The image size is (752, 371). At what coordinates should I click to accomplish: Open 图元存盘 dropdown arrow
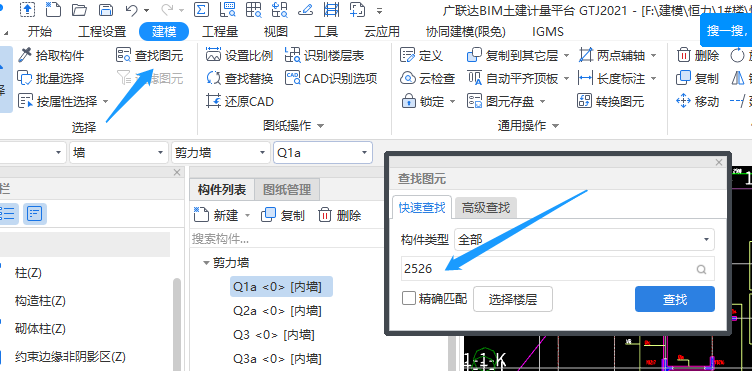click(x=542, y=101)
